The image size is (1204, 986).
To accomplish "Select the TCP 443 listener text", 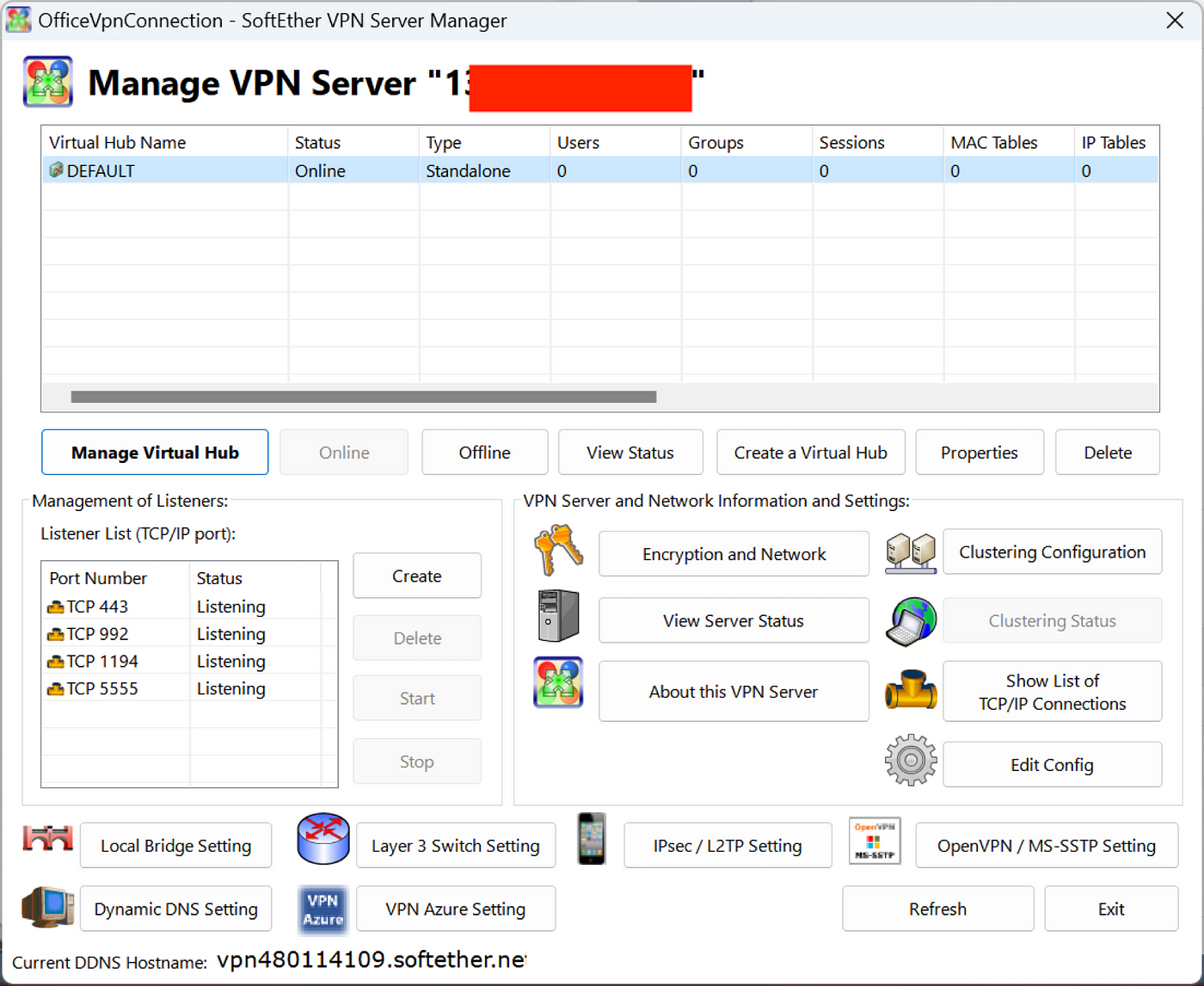I will click(97, 607).
